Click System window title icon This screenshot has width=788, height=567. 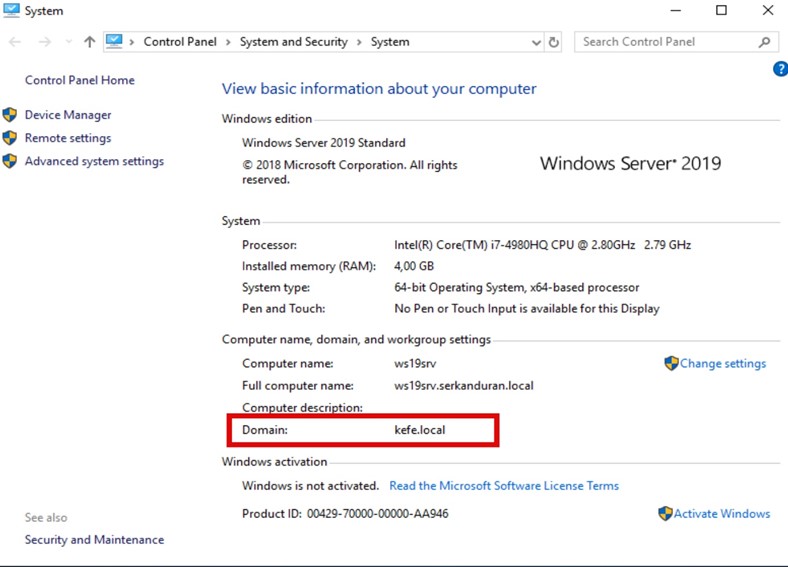[x=11, y=11]
